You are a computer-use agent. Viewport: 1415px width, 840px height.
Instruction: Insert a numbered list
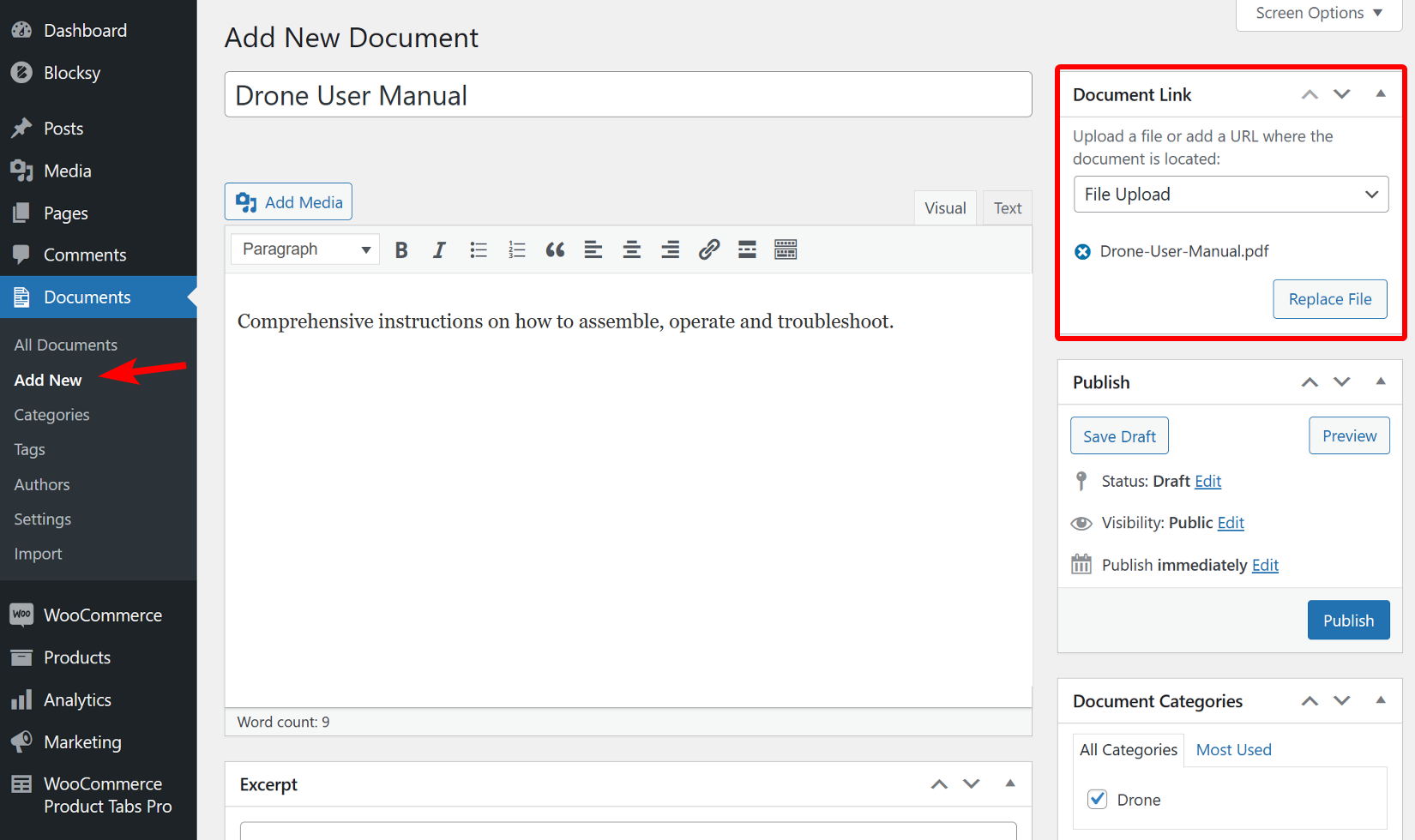tap(516, 249)
